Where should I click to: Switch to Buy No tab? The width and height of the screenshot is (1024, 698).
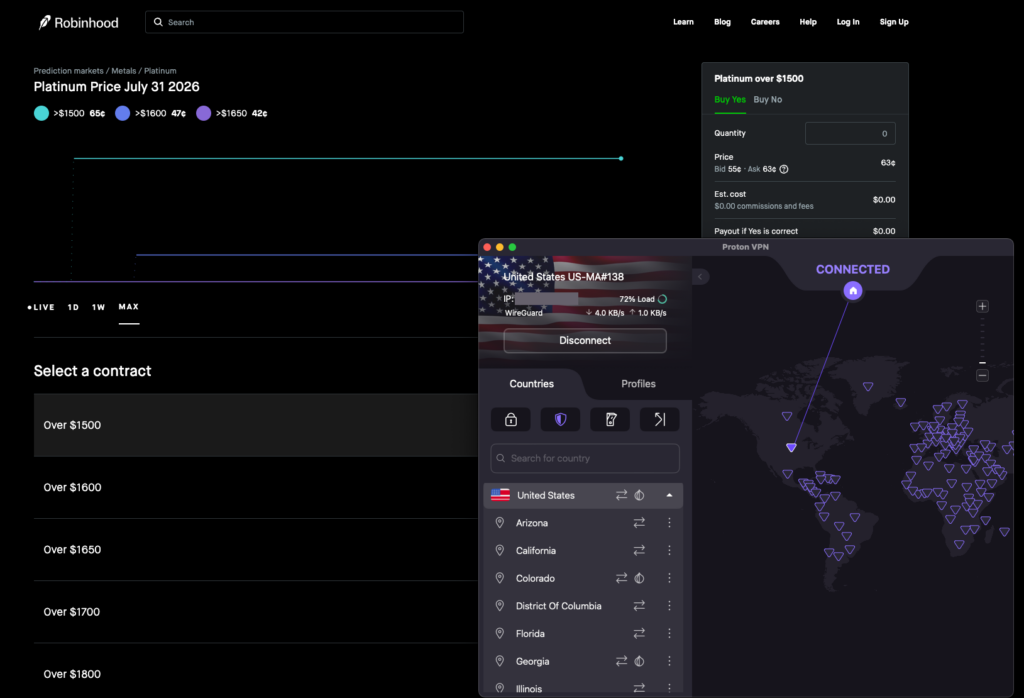[x=767, y=100]
